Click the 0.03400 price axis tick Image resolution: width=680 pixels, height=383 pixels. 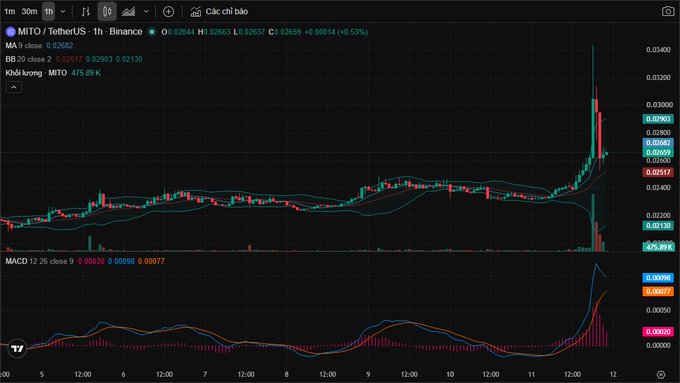(x=658, y=50)
